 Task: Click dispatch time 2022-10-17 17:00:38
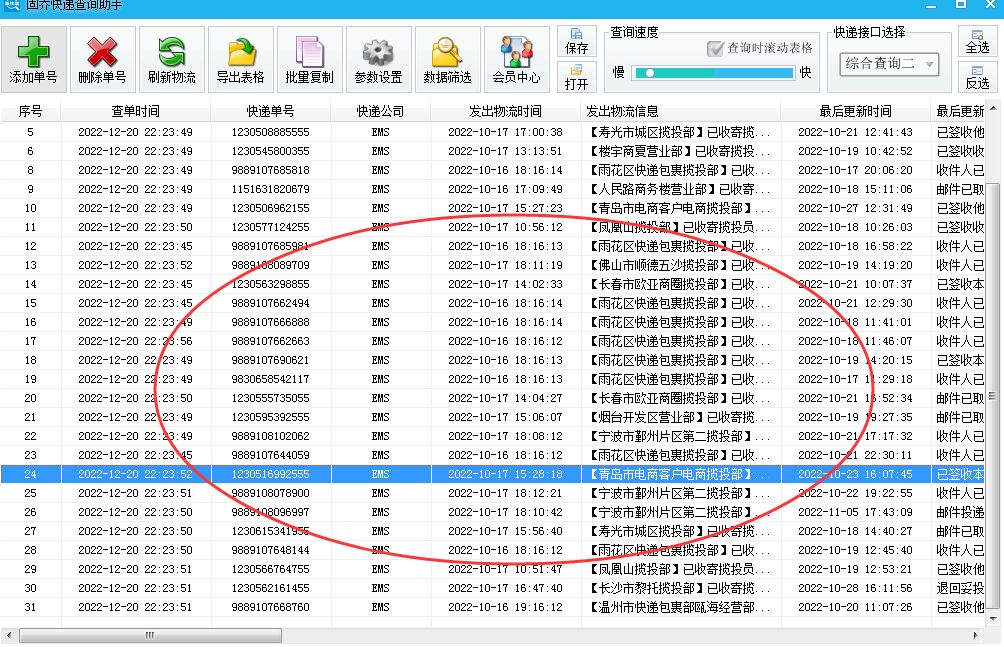pyautogui.click(x=505, y=132)
